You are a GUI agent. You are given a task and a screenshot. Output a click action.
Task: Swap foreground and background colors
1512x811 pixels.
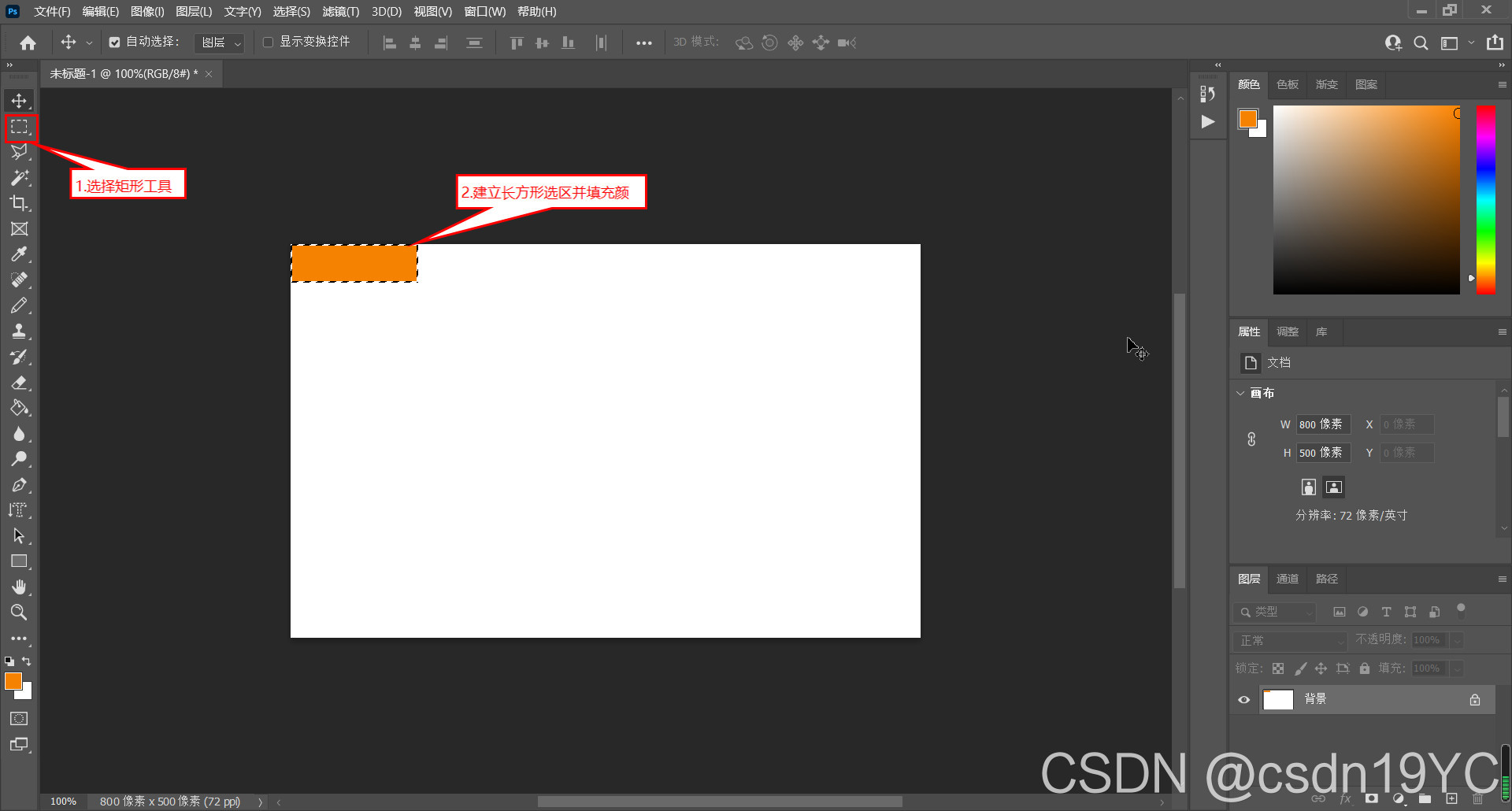pos(27,661)
